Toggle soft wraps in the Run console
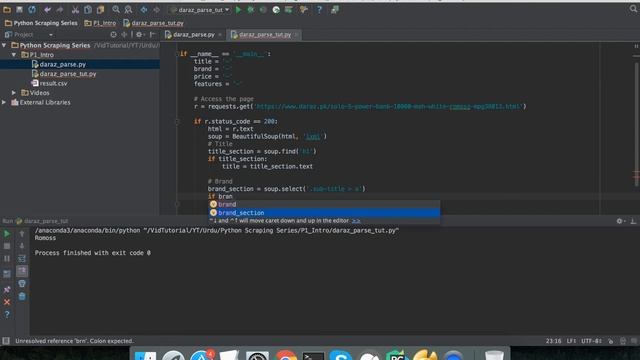This screenshot has width=640, height=360. [22, 258]
